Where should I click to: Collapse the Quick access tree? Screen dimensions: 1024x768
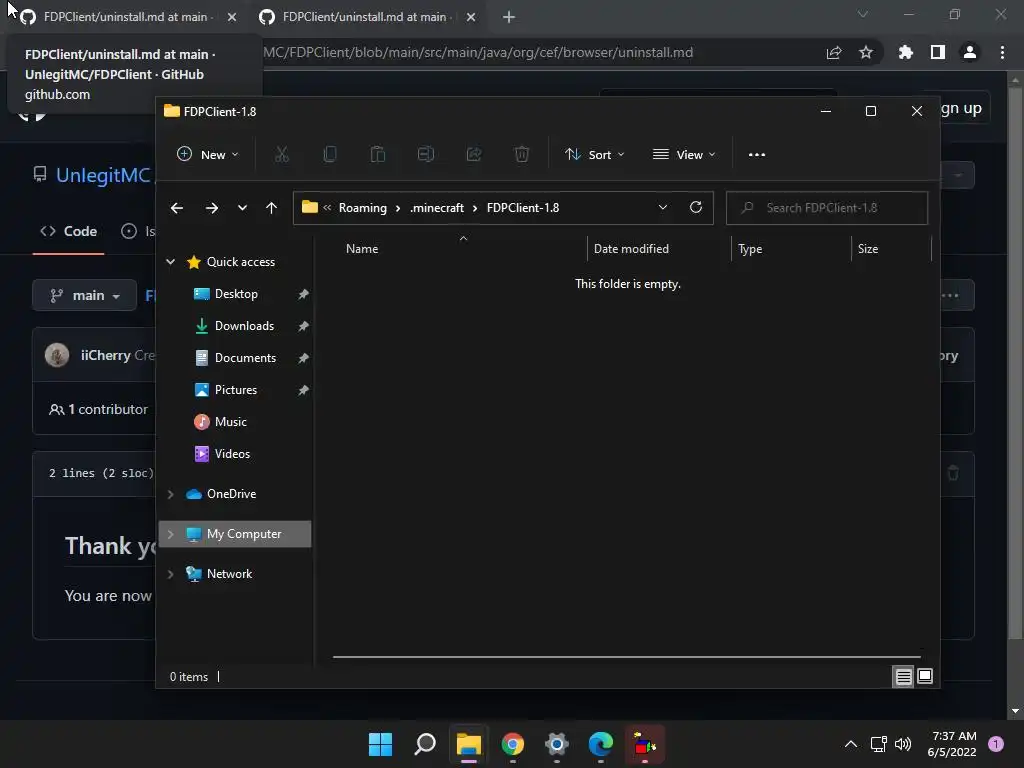(x=170, y=262)
